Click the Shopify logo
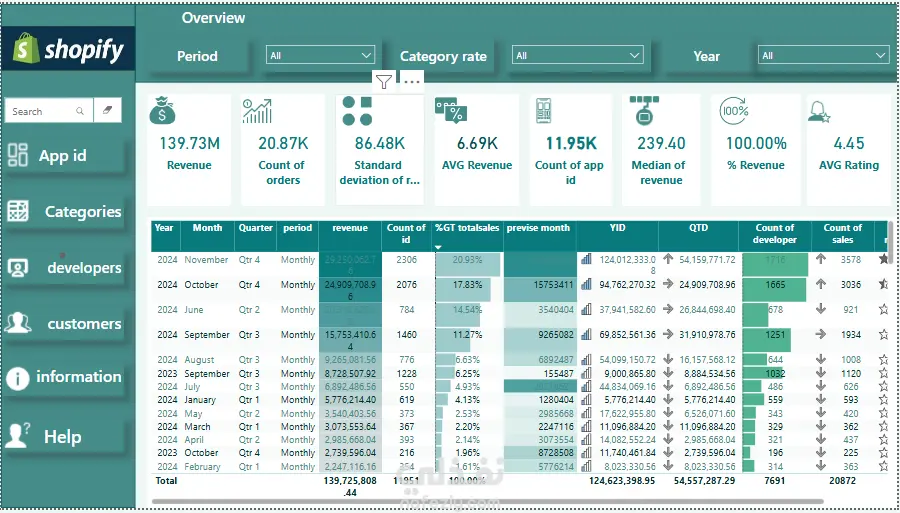The height and width of the screenshot is (513, 900). tap(68, 49)
